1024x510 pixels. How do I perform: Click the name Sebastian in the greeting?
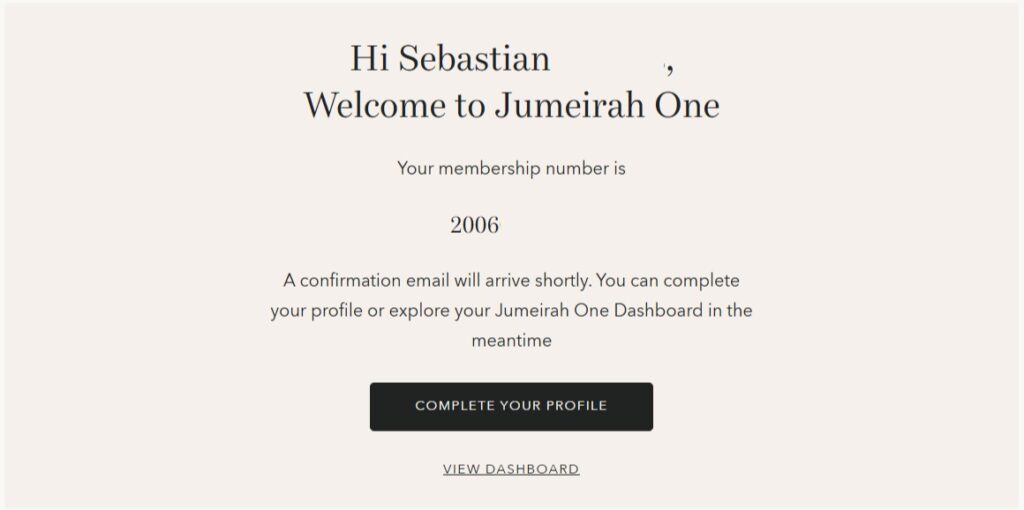coord(474,59)
